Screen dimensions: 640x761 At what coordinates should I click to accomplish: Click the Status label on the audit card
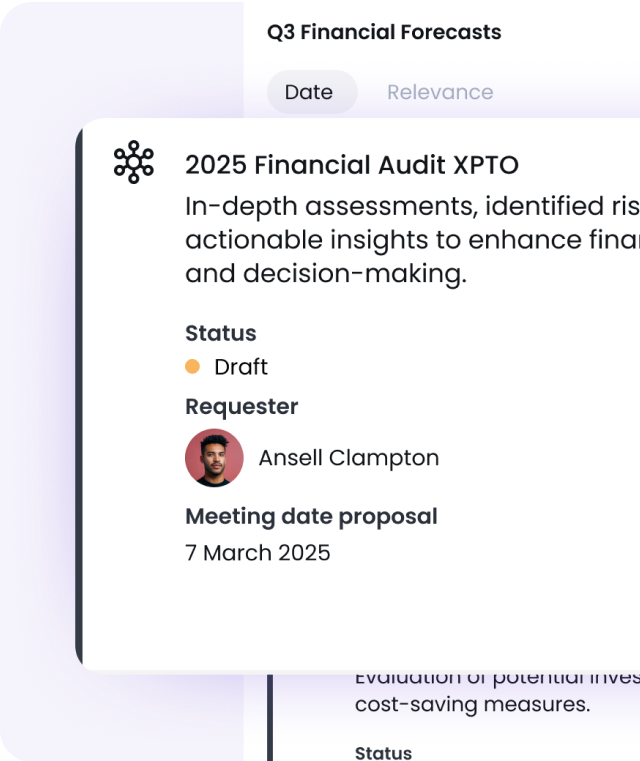pyautogui.click(x=221, y=333)
